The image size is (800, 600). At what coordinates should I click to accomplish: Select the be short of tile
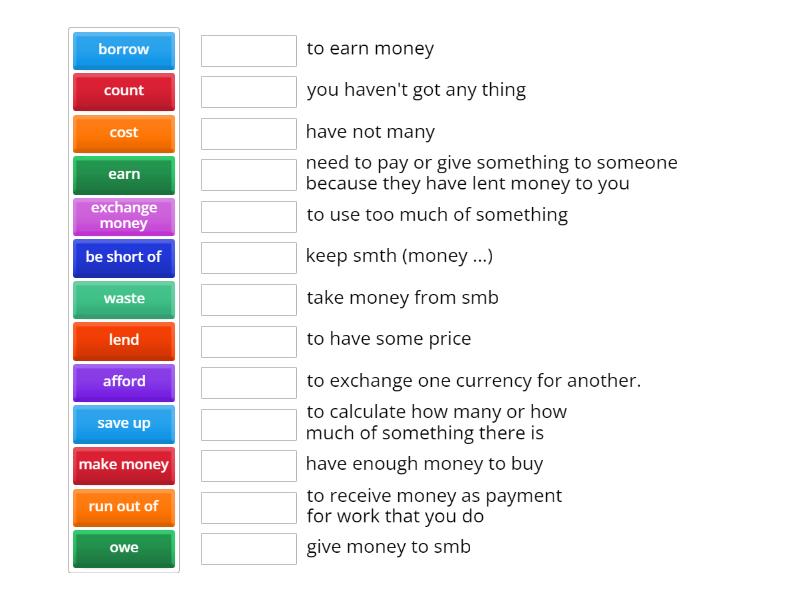[123, 257]
